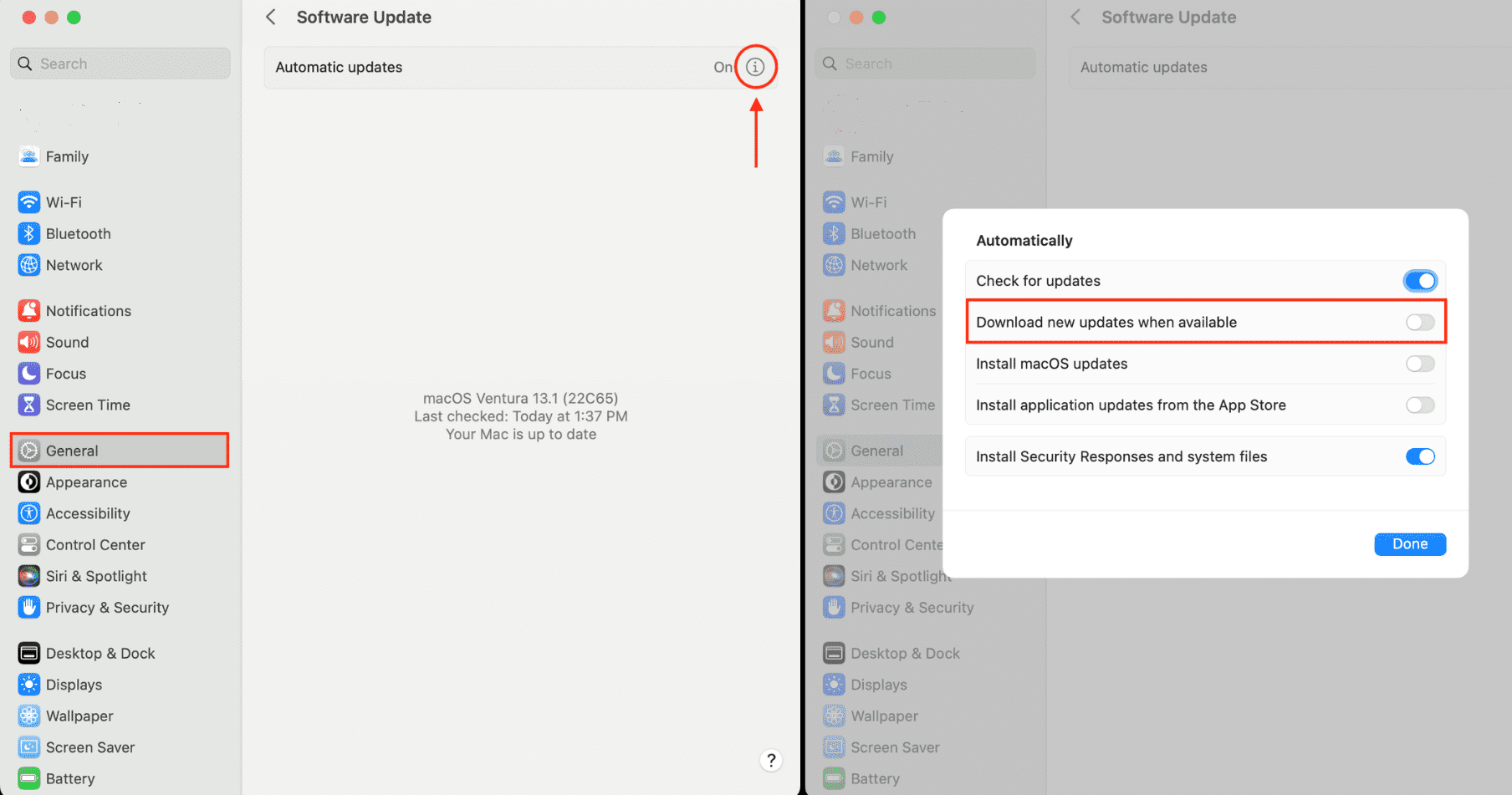Click the green zoom button of right window

(x=878, y=18)
